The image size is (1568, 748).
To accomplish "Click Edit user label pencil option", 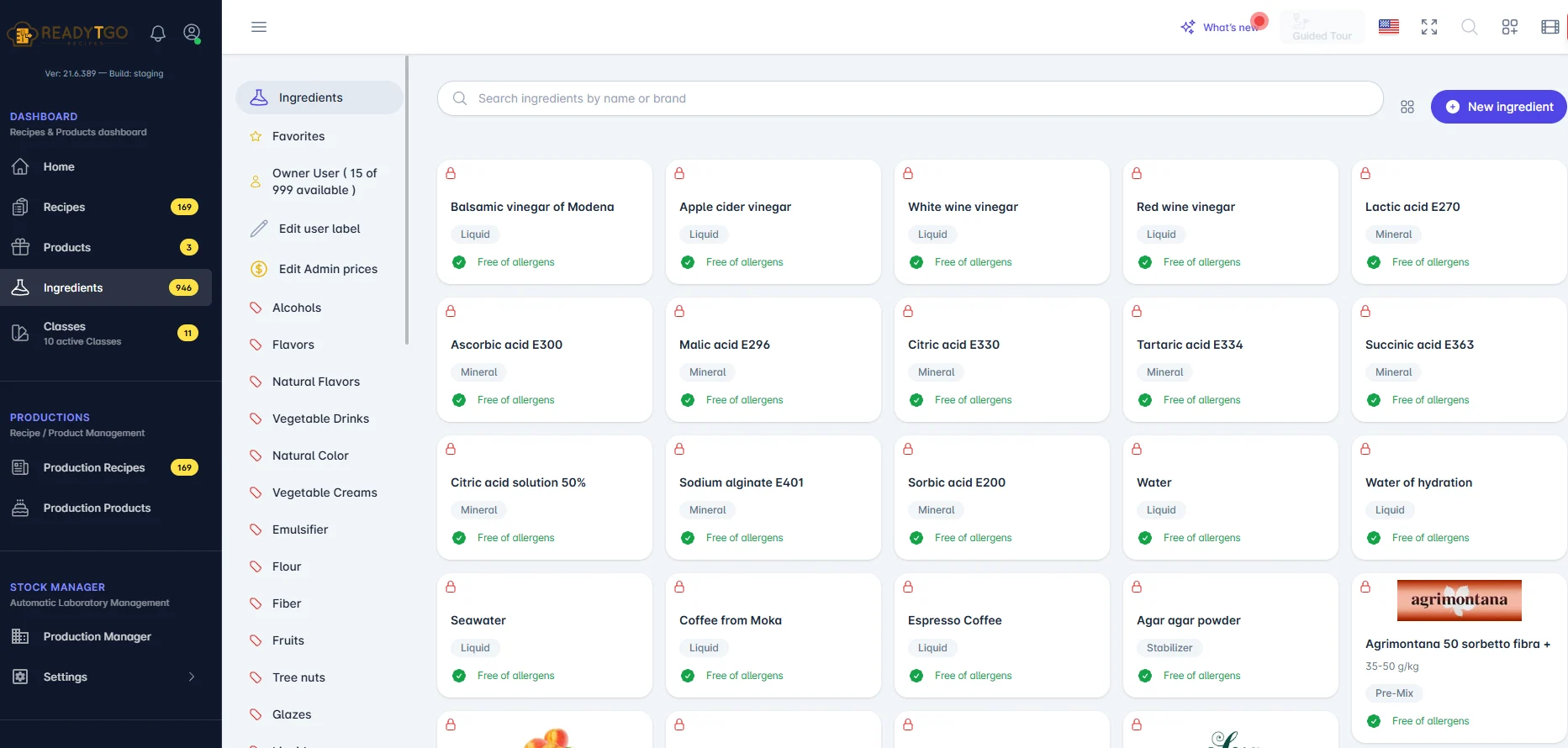I will (319, 229).
